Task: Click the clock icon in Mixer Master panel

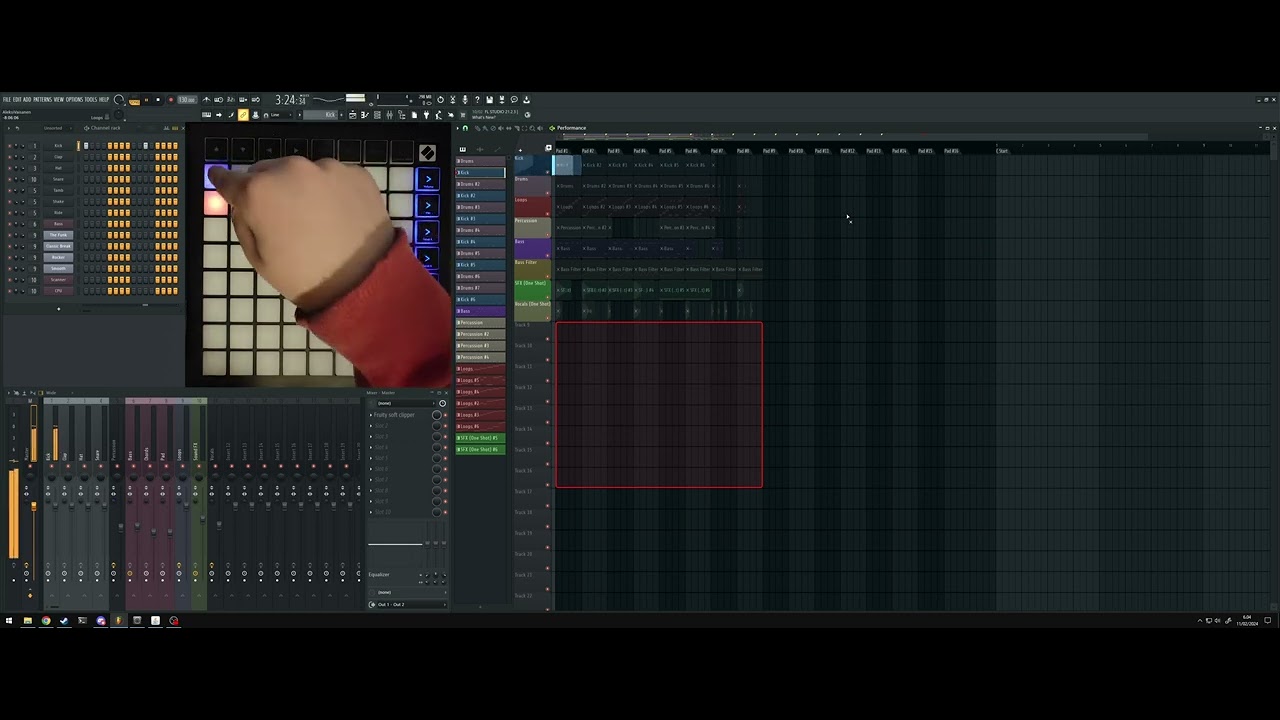Action: pyautogui.click(x=442, y=403)
